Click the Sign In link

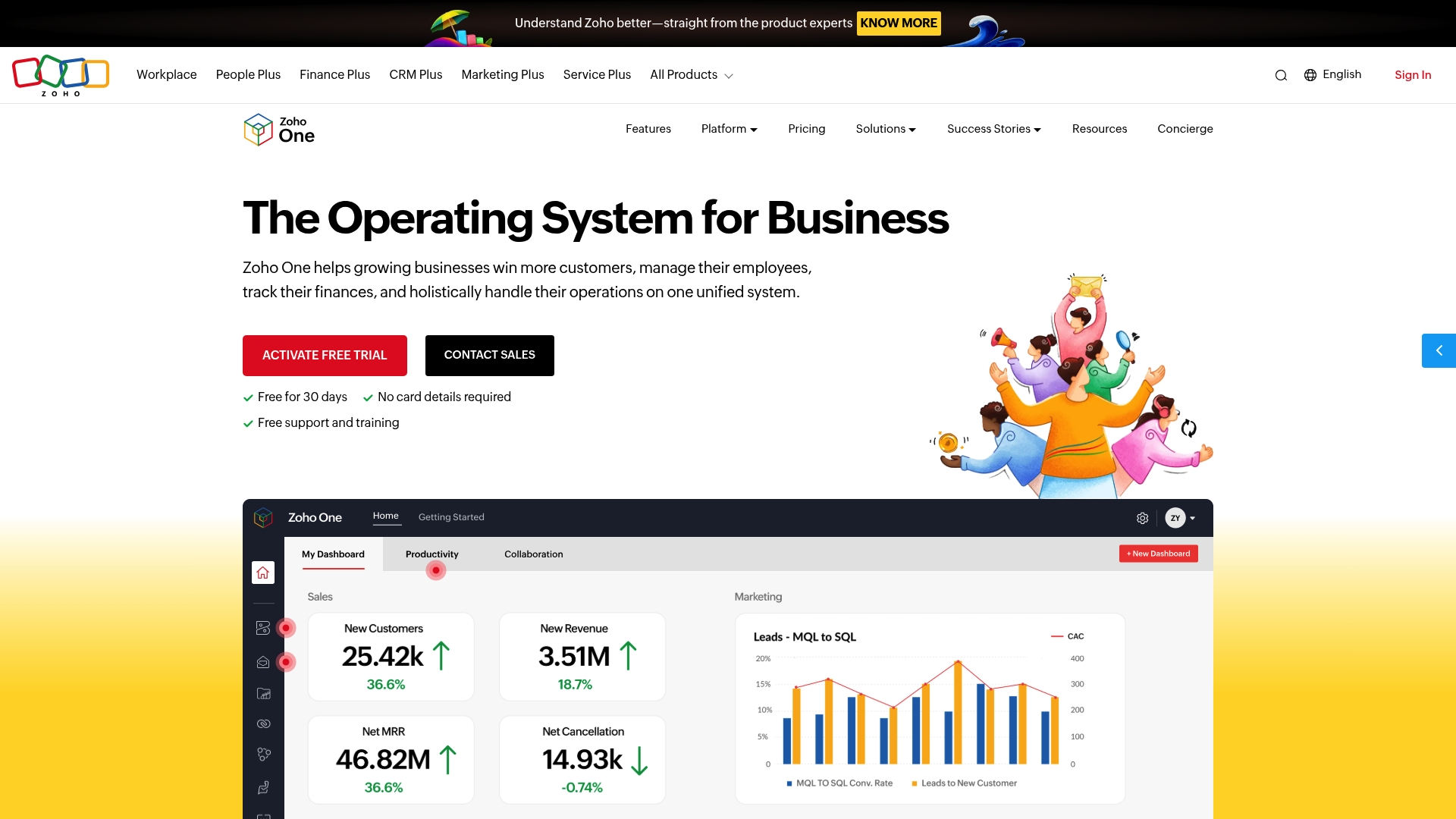click(1413, 75)
